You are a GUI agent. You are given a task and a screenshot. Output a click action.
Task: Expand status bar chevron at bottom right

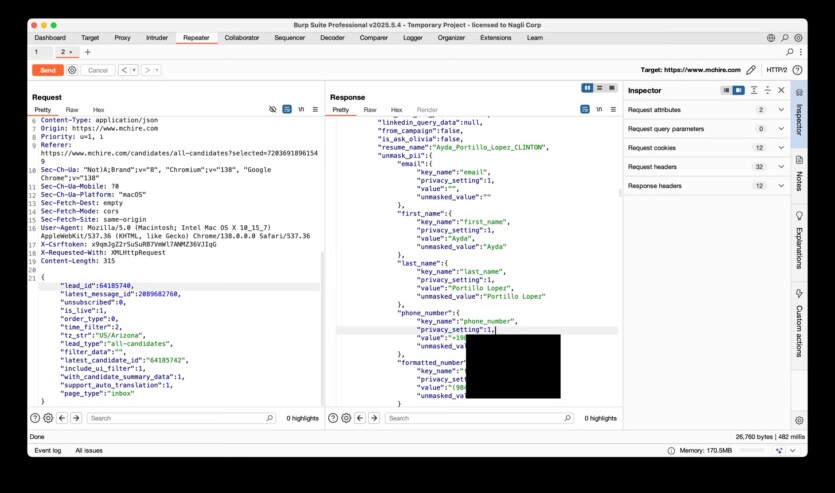tap(793, 450)
